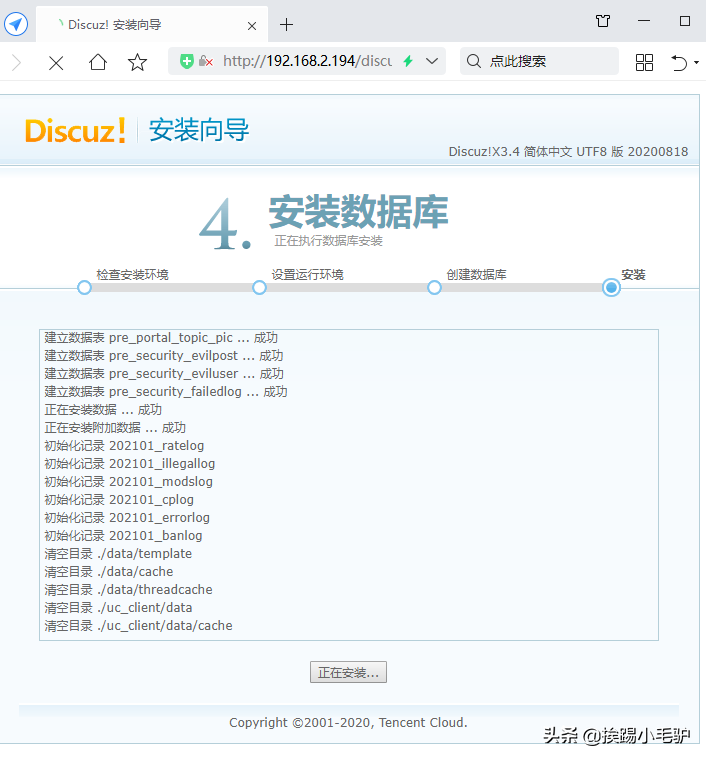Open a new tab with plus button

pyautogui.click(x=286, y=24)
